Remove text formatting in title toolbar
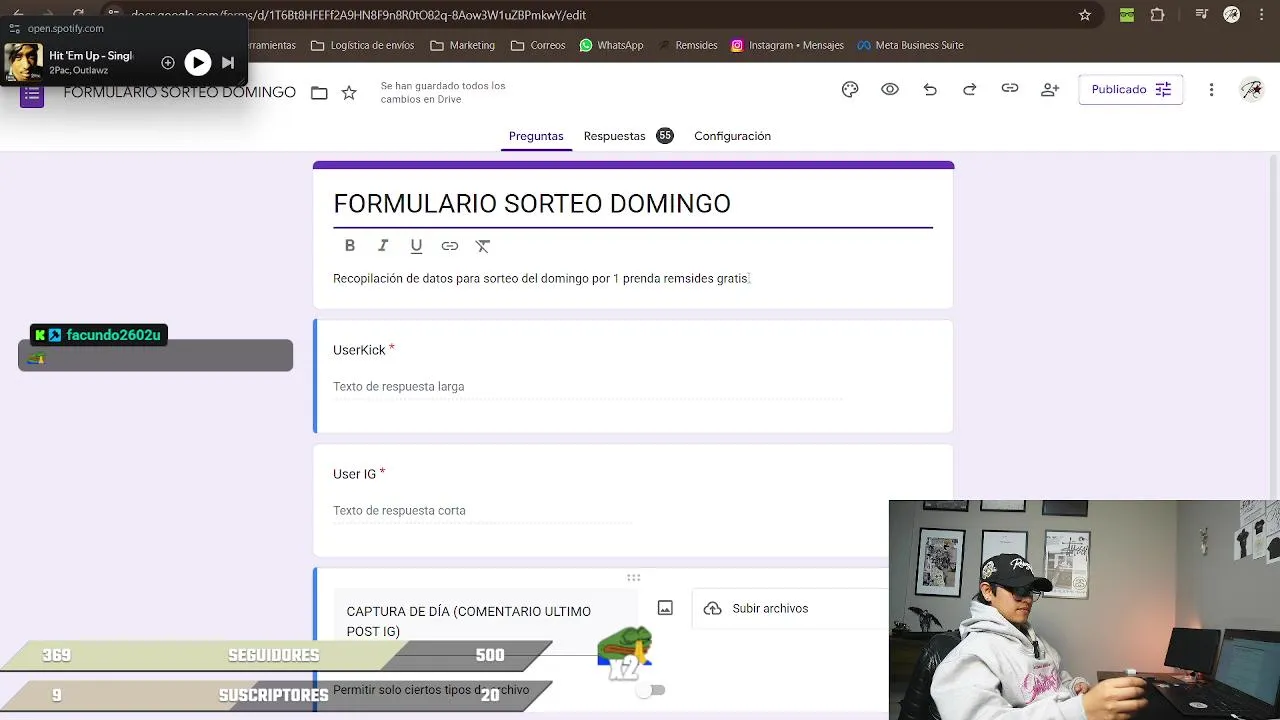Viewport: 1280px width, 720px height. pyautogui.click(x=483, y=245)
